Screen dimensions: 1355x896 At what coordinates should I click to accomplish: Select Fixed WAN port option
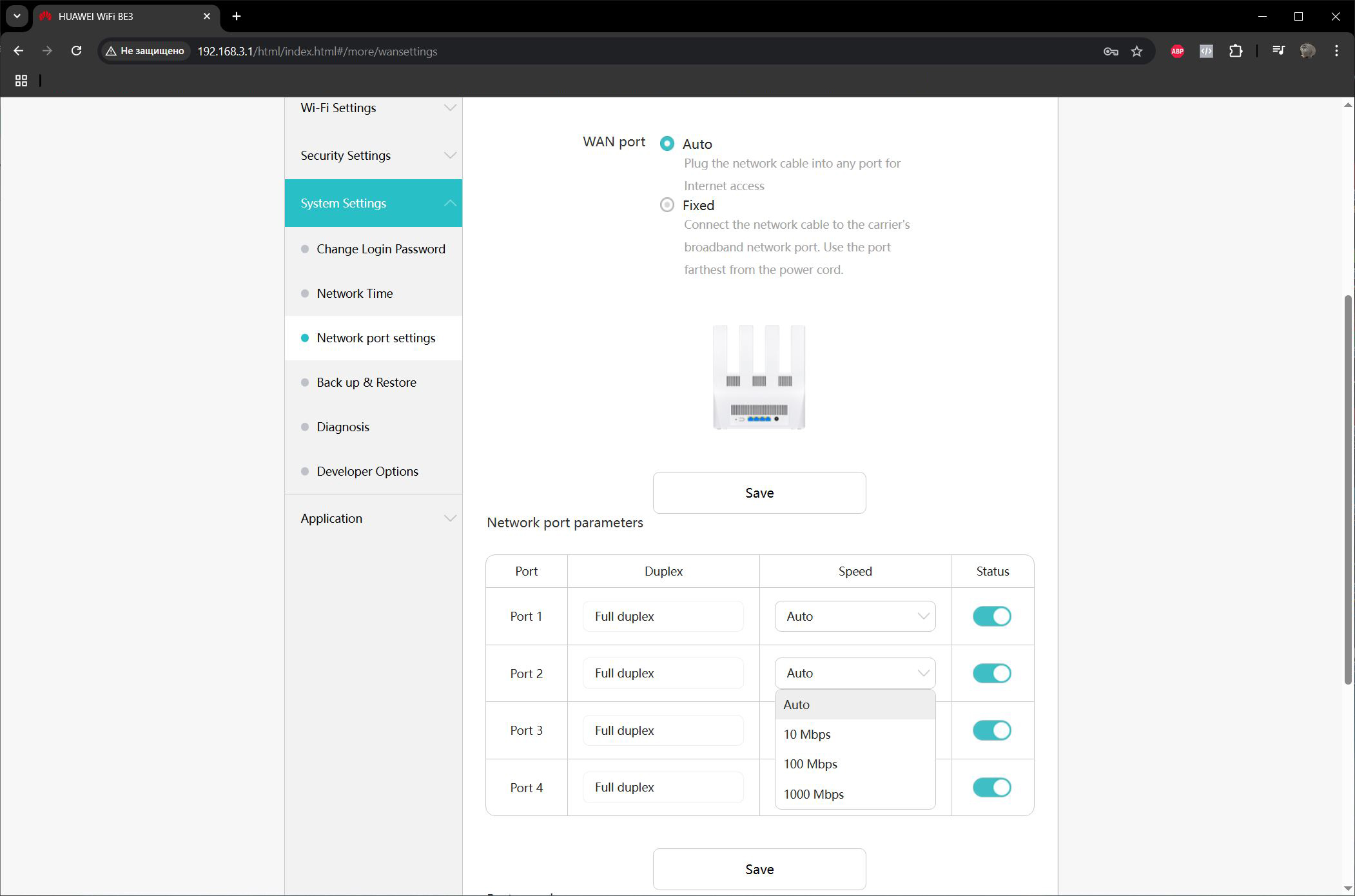pyautogui.click(x=667, y=205)
